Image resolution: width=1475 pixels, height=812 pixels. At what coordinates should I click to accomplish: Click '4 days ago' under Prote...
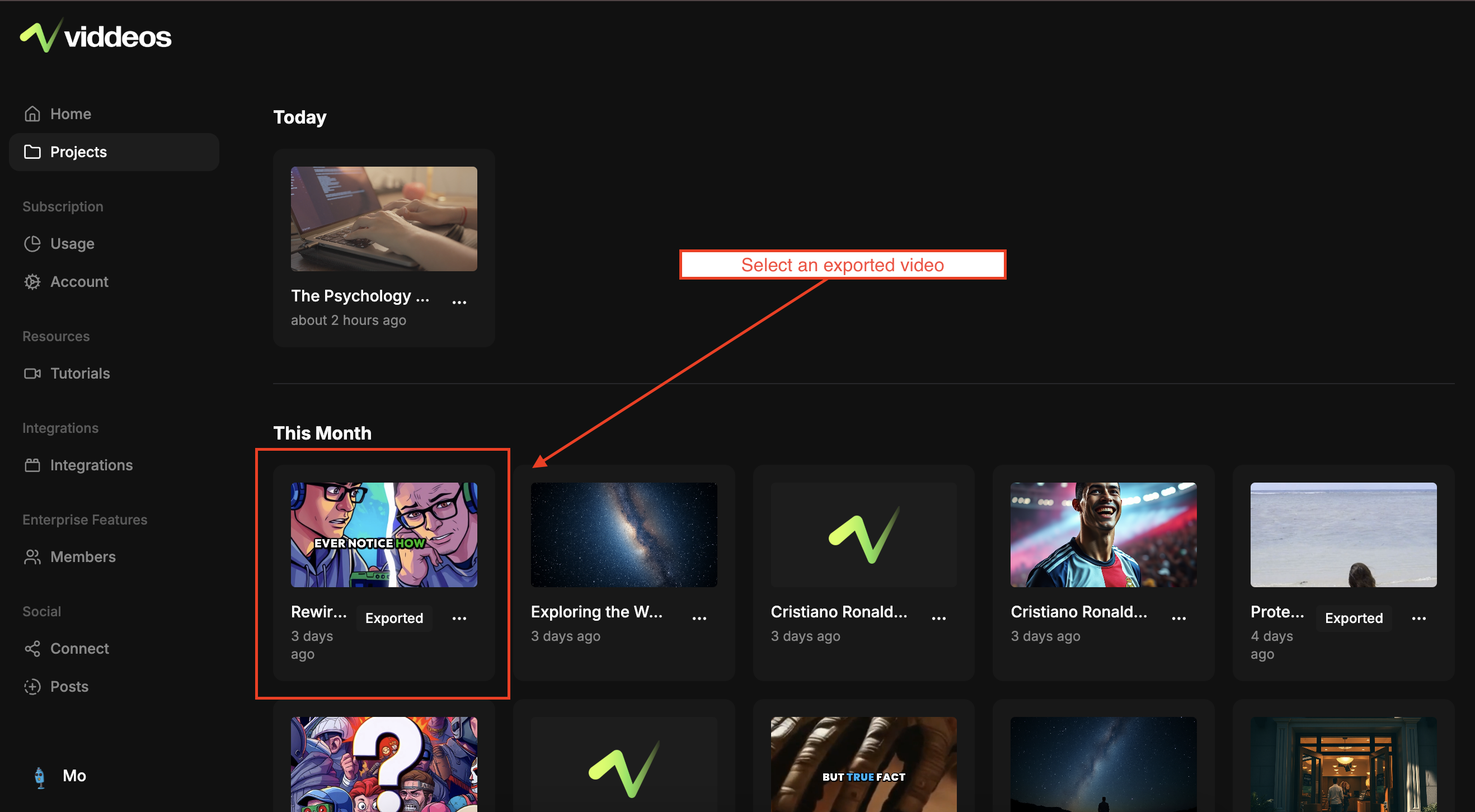1271,645
